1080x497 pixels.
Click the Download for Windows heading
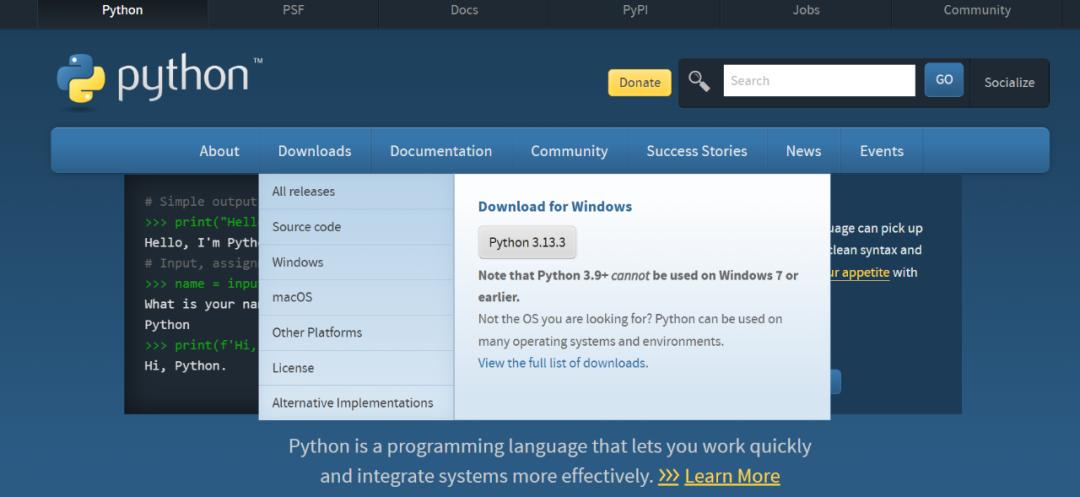tap(554, 207)
